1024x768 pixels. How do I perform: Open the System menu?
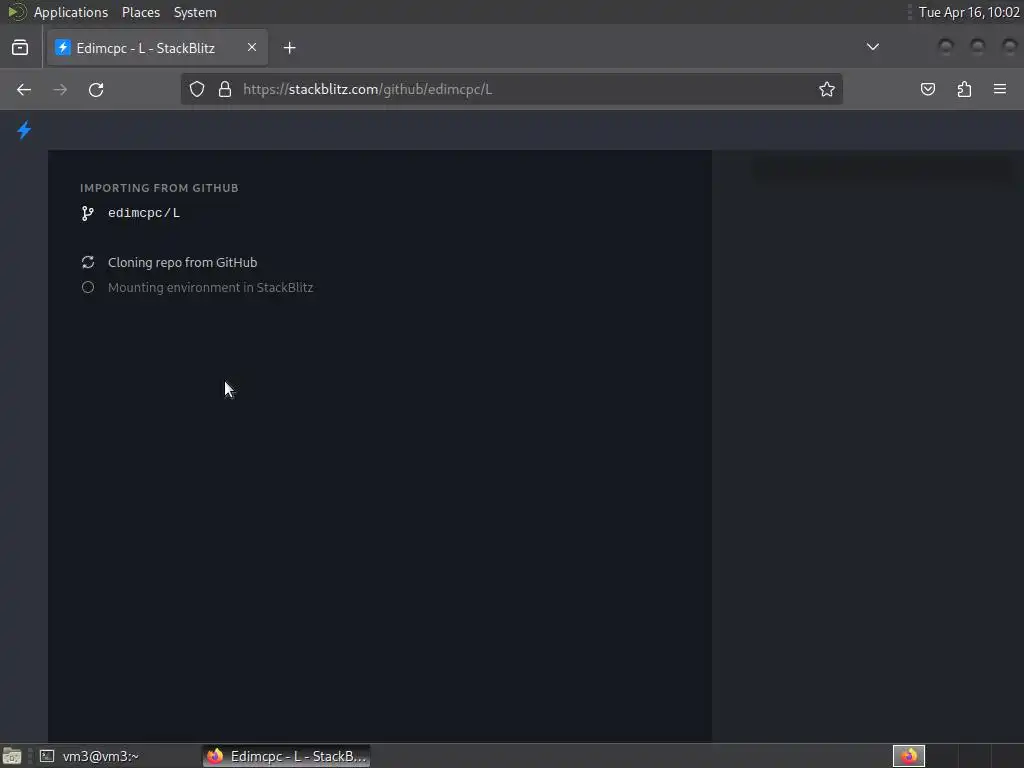pyautogui.click(x=195, y=12)
